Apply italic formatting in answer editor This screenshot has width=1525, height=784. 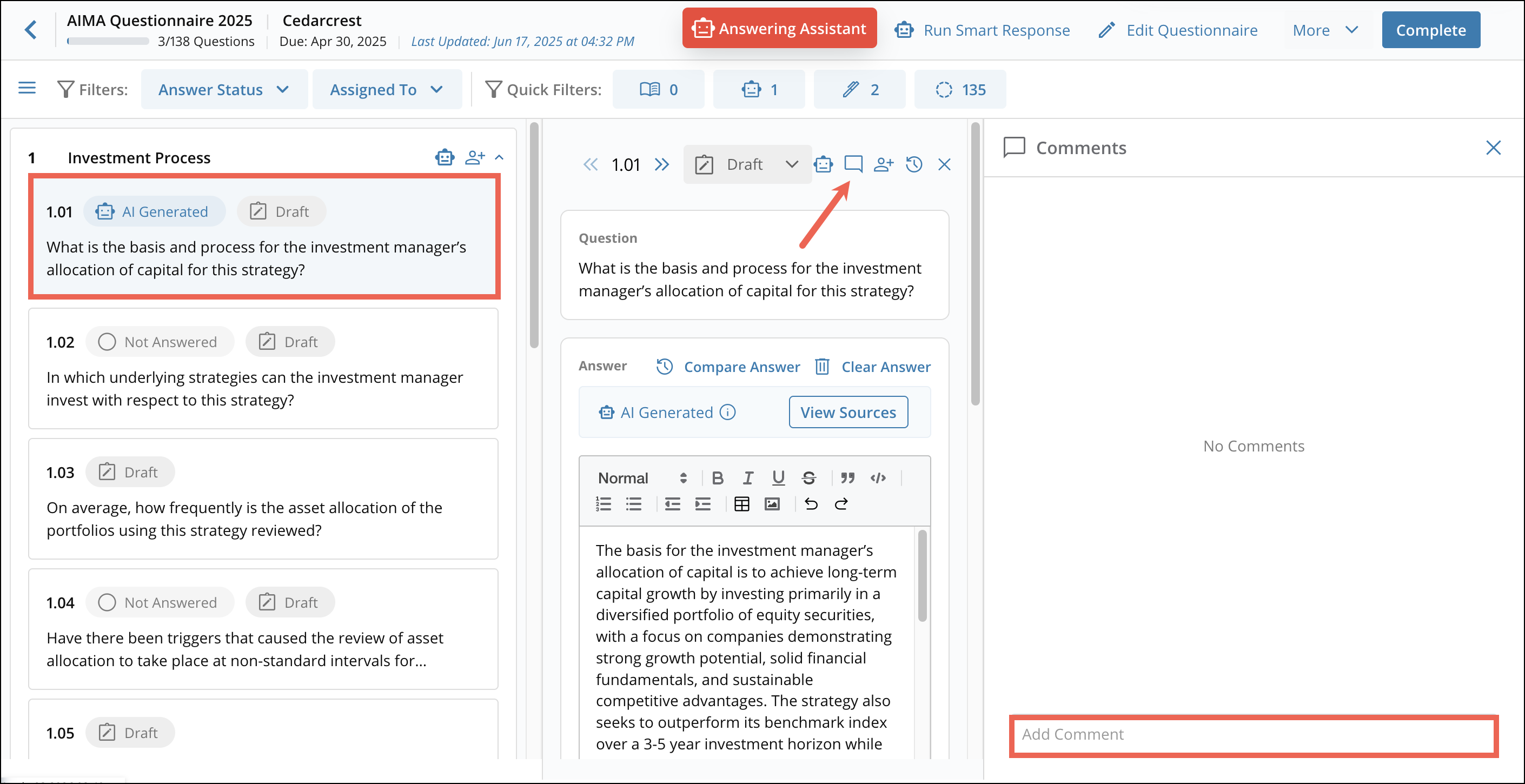[748, 477]
